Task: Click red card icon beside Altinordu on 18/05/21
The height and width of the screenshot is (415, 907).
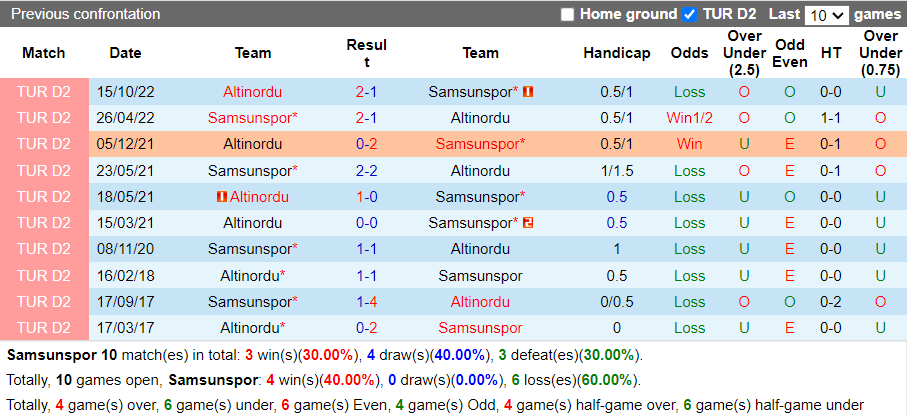Action: point(222,197)
